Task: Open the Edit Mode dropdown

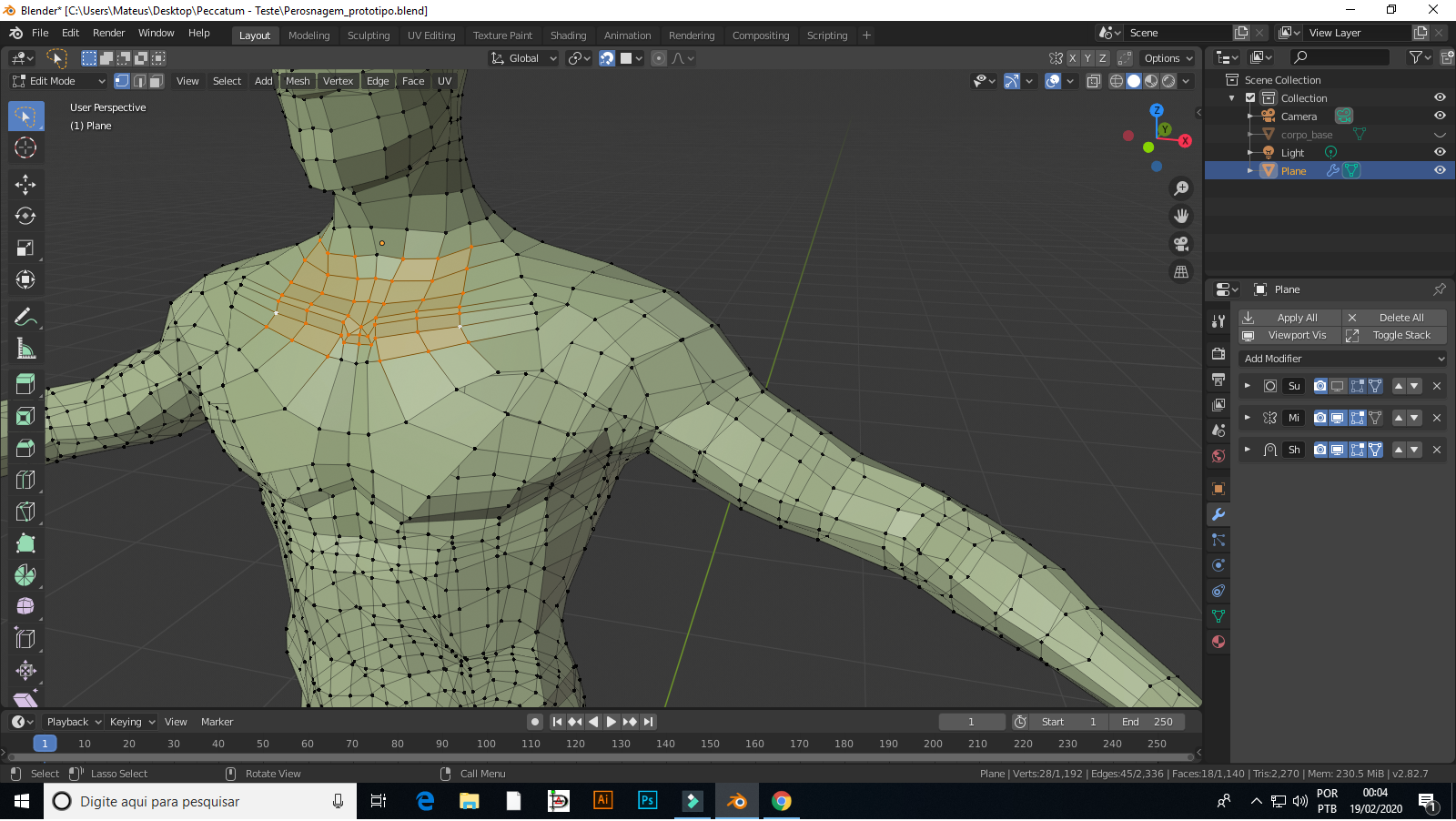Action: tap(59, 81)
